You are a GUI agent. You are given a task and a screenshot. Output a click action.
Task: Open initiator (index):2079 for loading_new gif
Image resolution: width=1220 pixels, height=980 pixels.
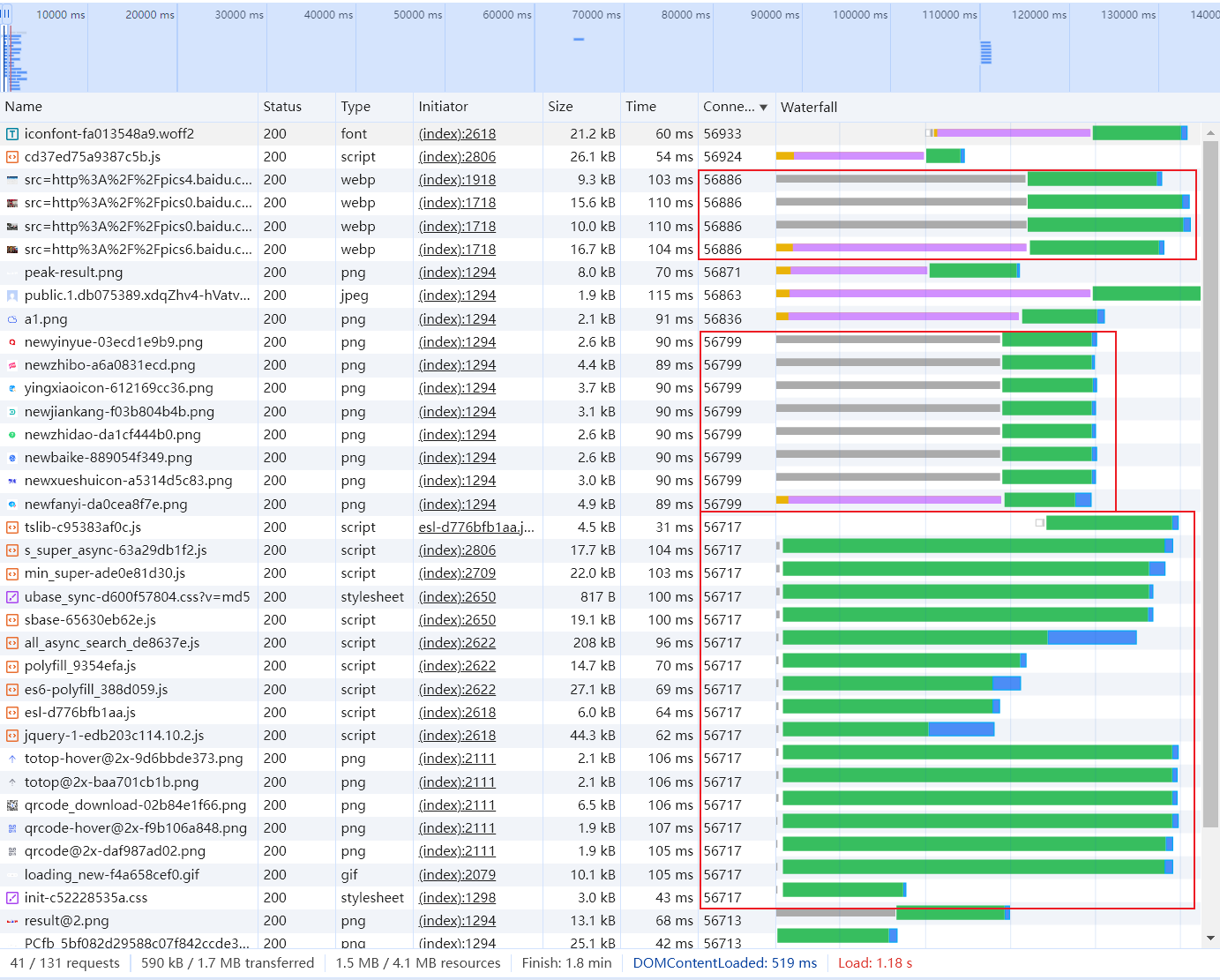pos(457,875)
